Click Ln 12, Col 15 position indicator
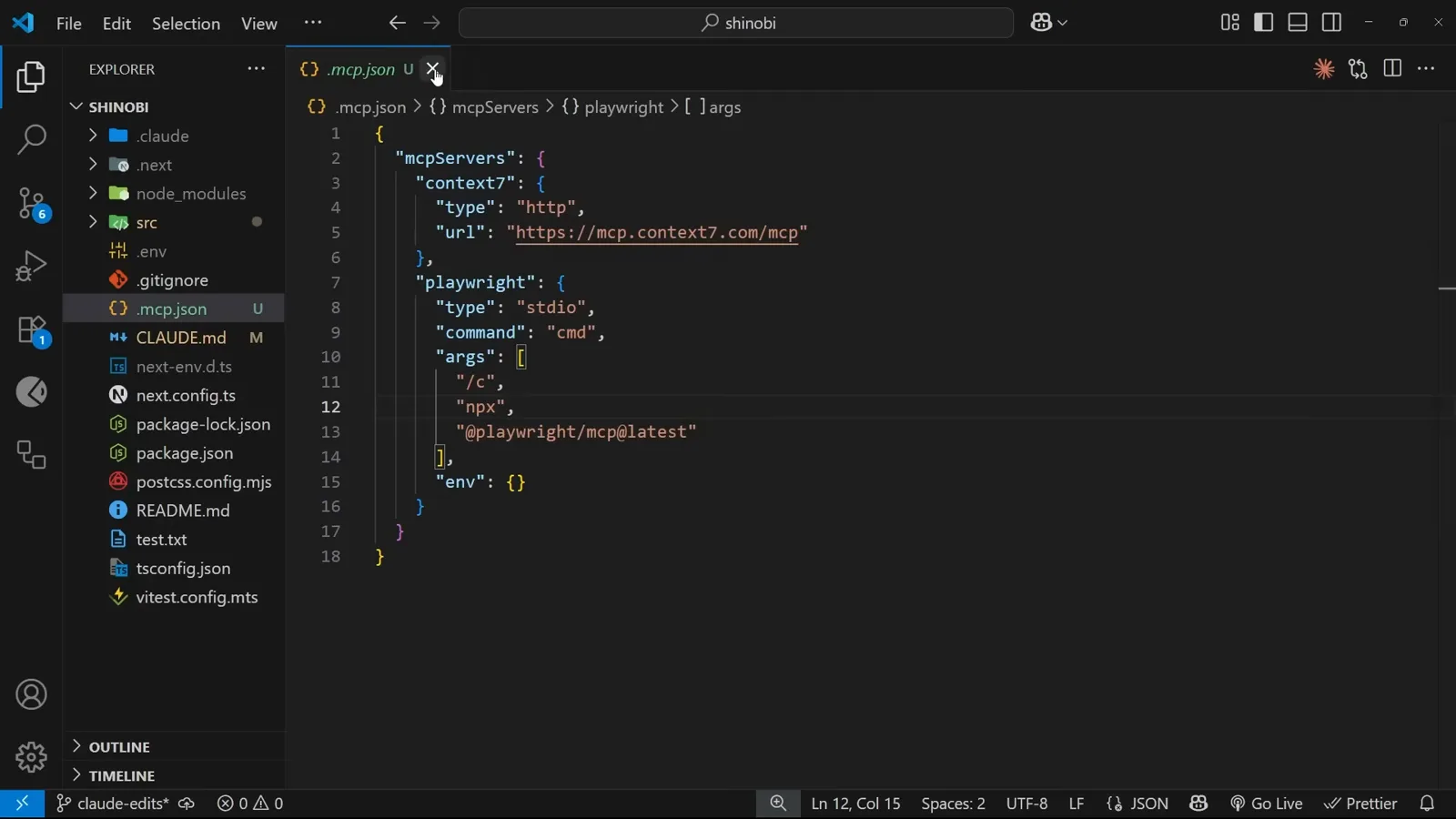1456x819 pixels. pos(855,804)
